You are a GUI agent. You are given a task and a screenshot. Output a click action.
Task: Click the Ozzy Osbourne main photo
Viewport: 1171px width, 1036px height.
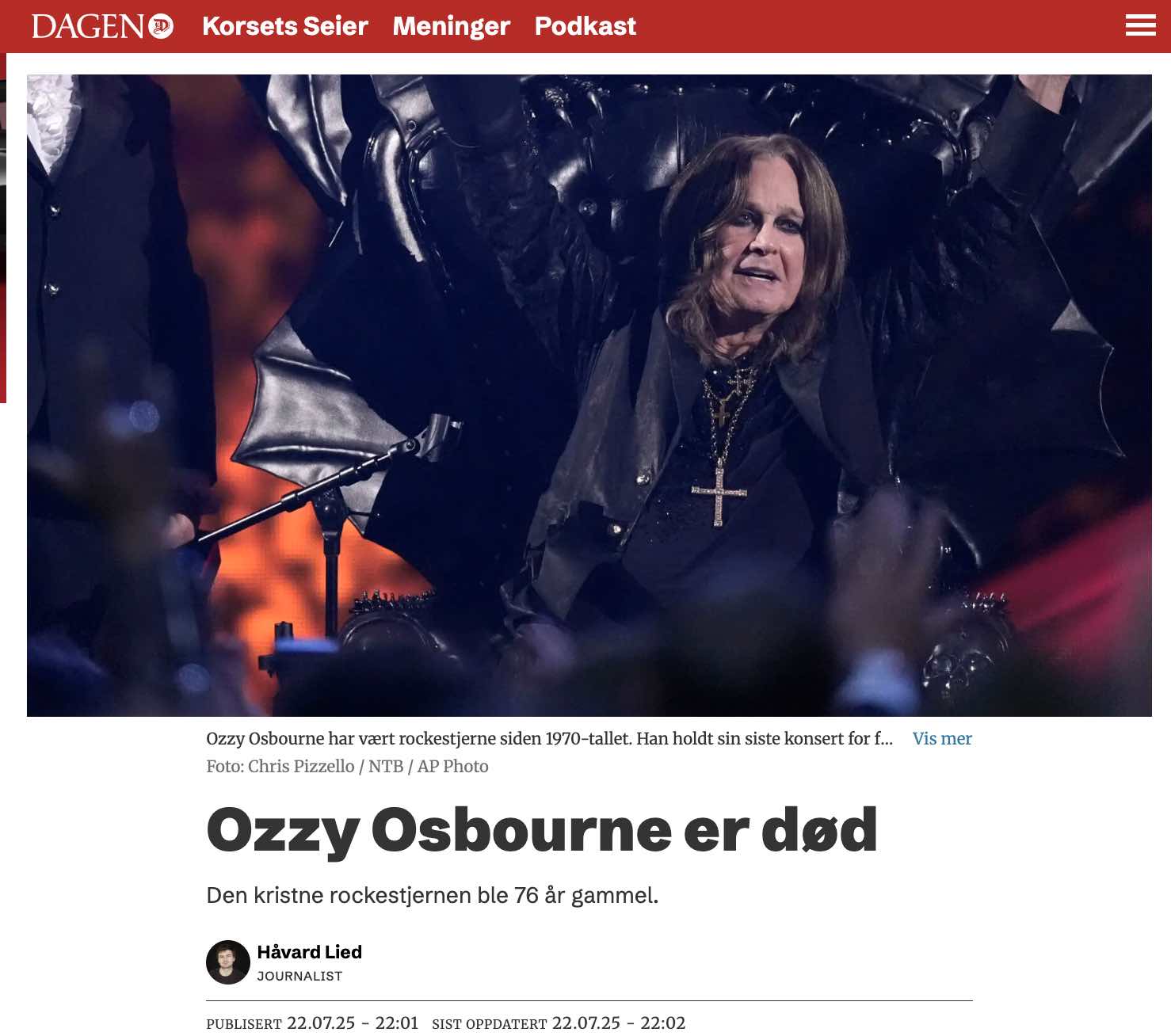(x=589, y=395)
